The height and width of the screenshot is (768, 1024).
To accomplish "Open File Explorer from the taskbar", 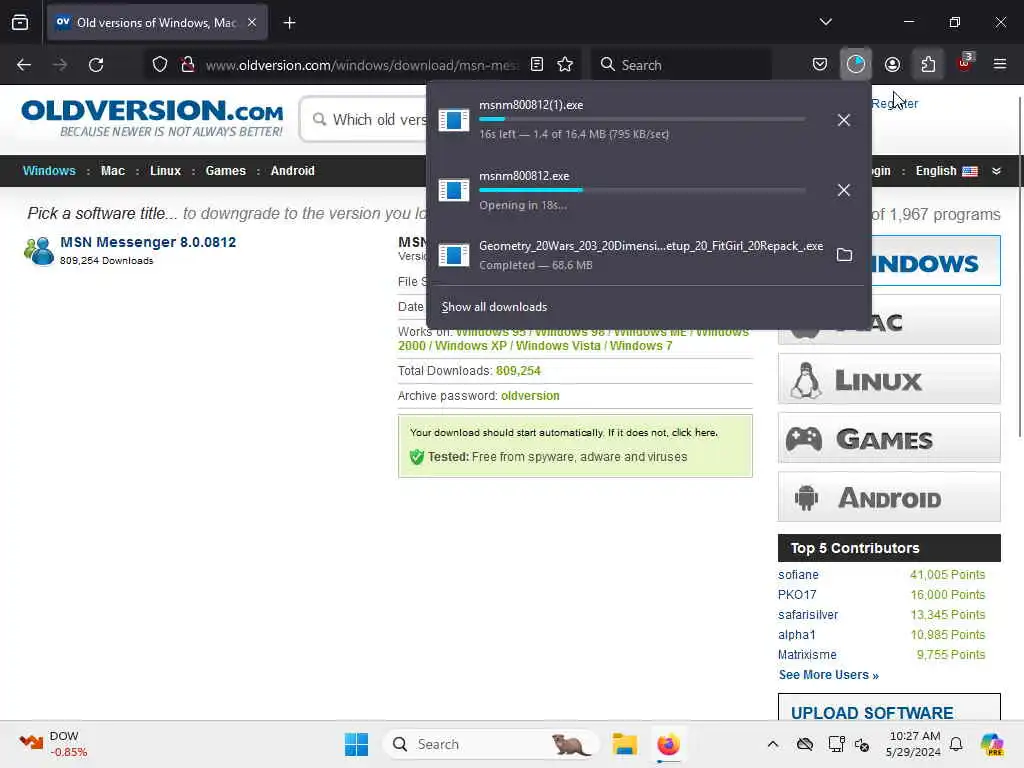I will [624, 744].
